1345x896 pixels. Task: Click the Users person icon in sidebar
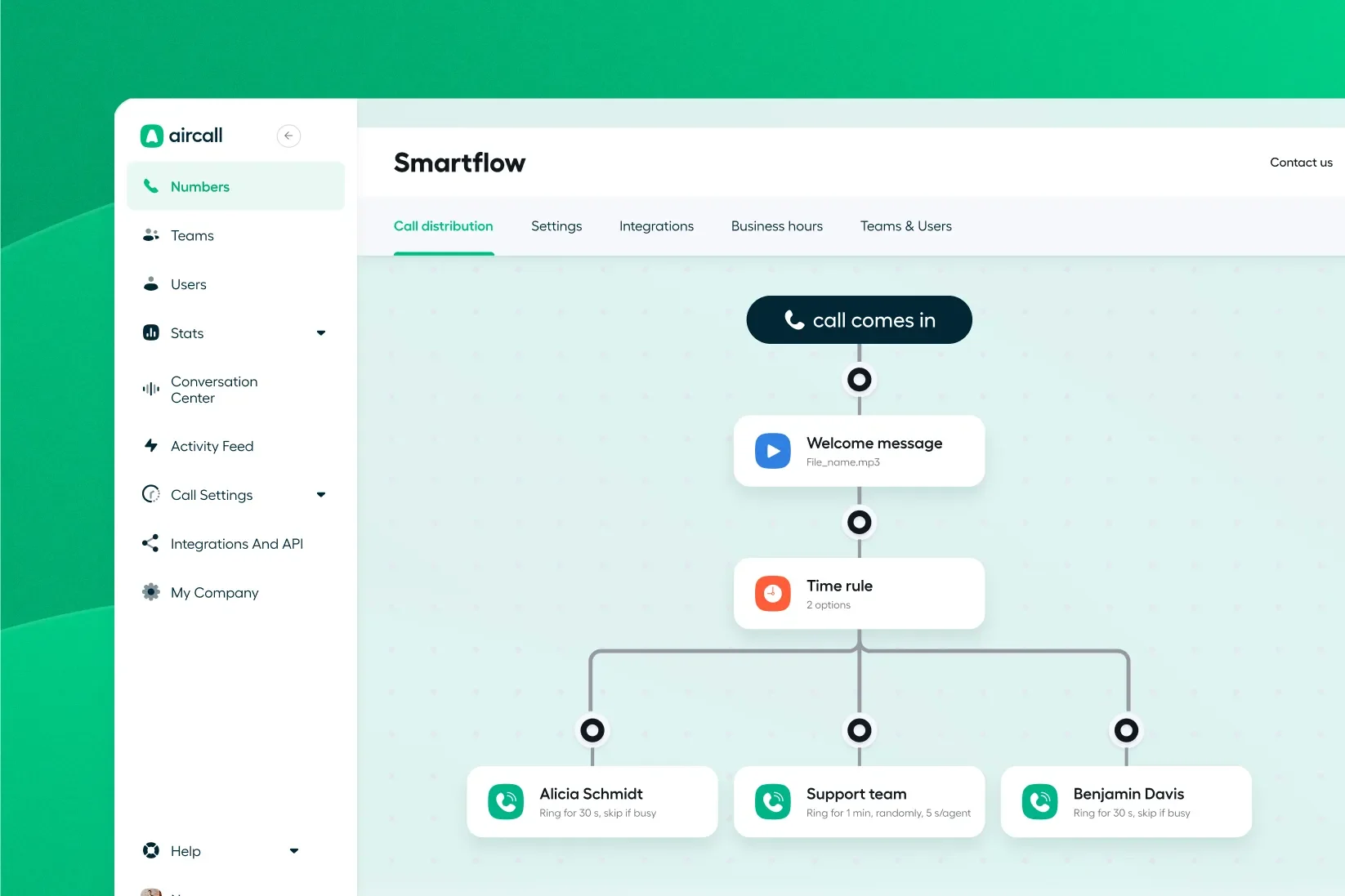[x=151, y=284]
